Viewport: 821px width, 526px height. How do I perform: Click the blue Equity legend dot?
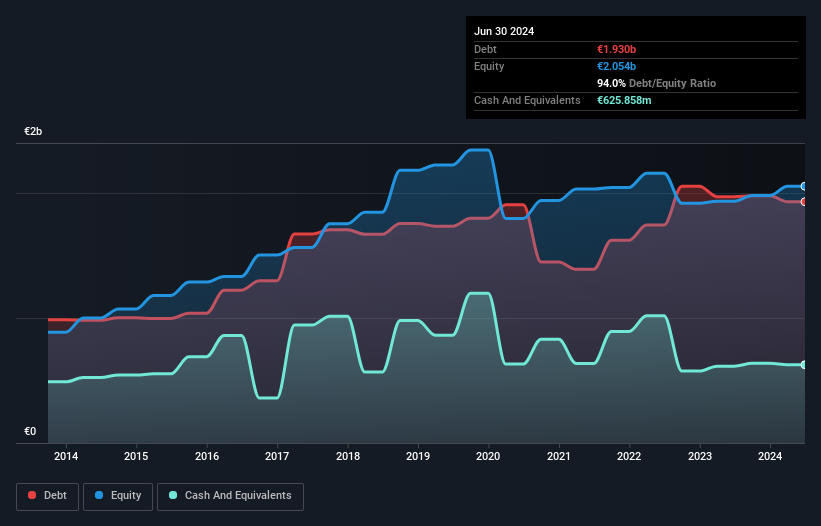[99, 495]
